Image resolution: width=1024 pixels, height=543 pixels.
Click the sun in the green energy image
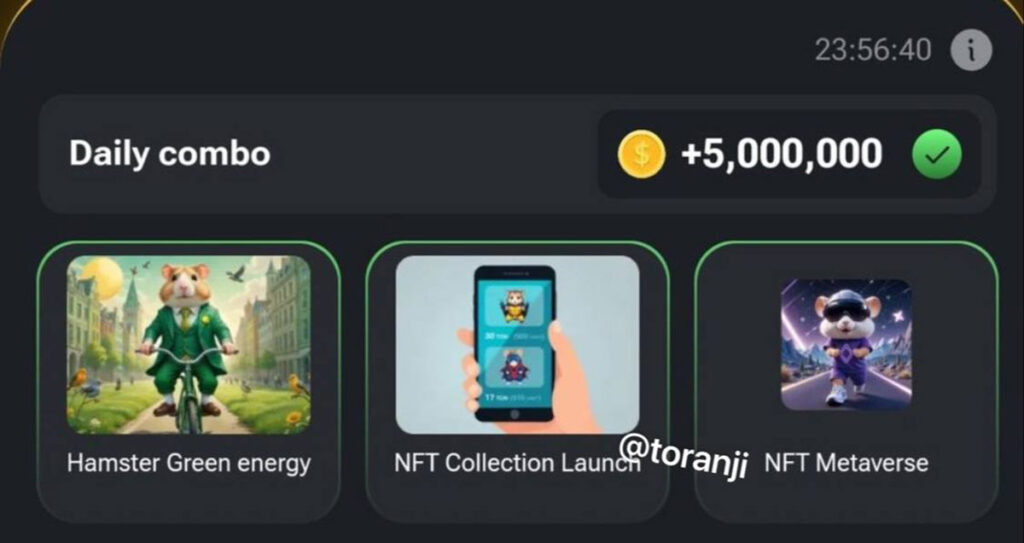click(103, 278)
